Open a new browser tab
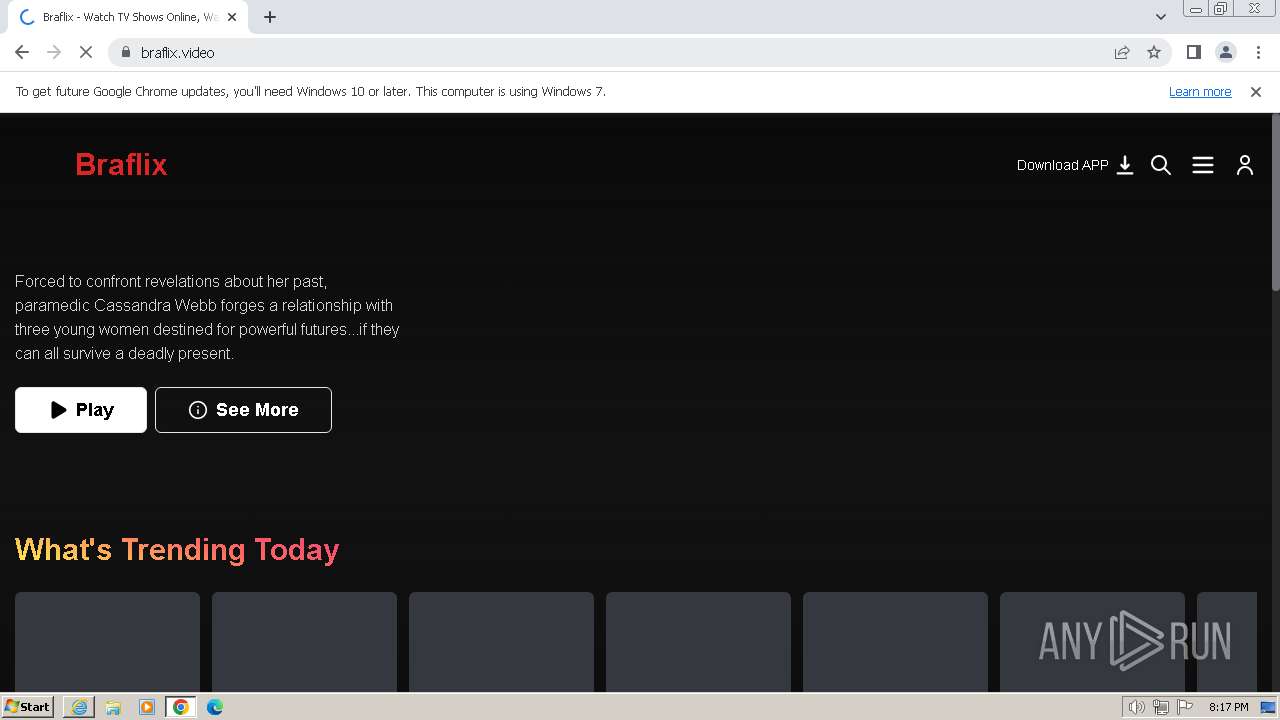 coord(270,17)
